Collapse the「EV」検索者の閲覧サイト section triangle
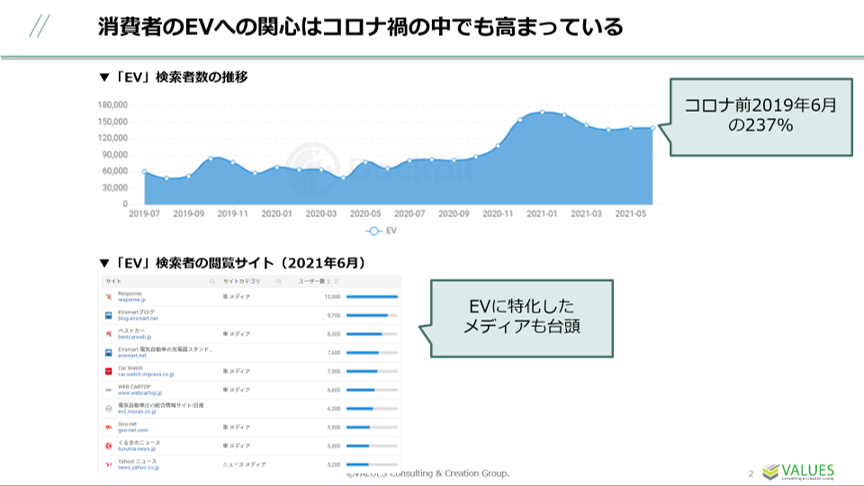Screen dimensions: 864x486 104,262
